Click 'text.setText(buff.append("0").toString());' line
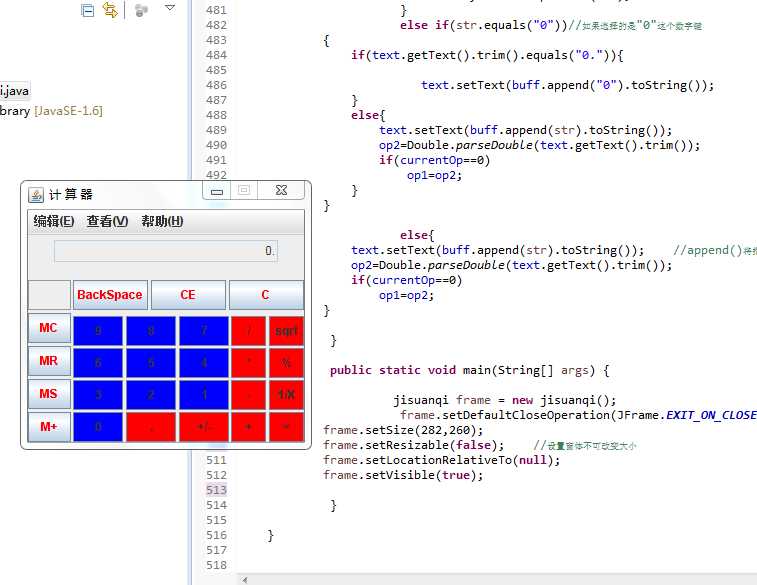This screenshot has width=757, height=585. click(567, 85)
